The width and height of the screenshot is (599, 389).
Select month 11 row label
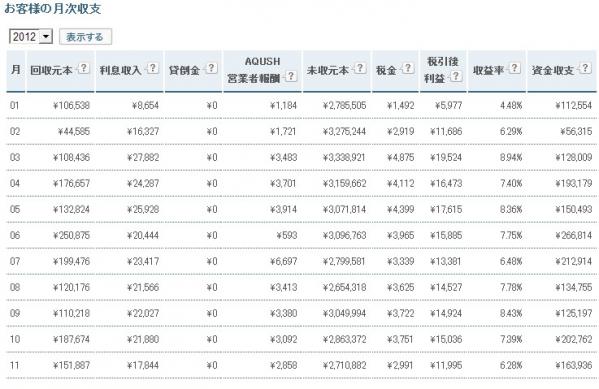[15, 365]
